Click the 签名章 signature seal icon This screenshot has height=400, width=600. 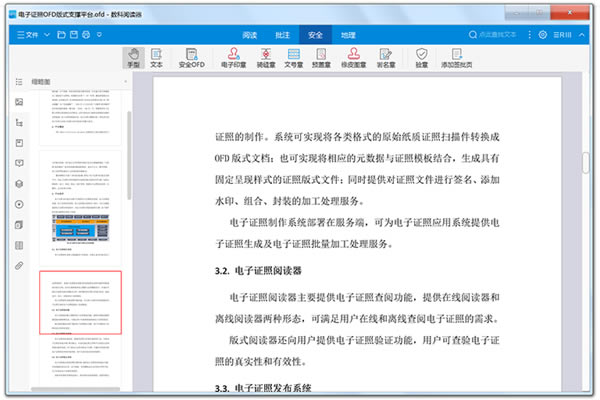pyautogui.click(x=384, y=58)
